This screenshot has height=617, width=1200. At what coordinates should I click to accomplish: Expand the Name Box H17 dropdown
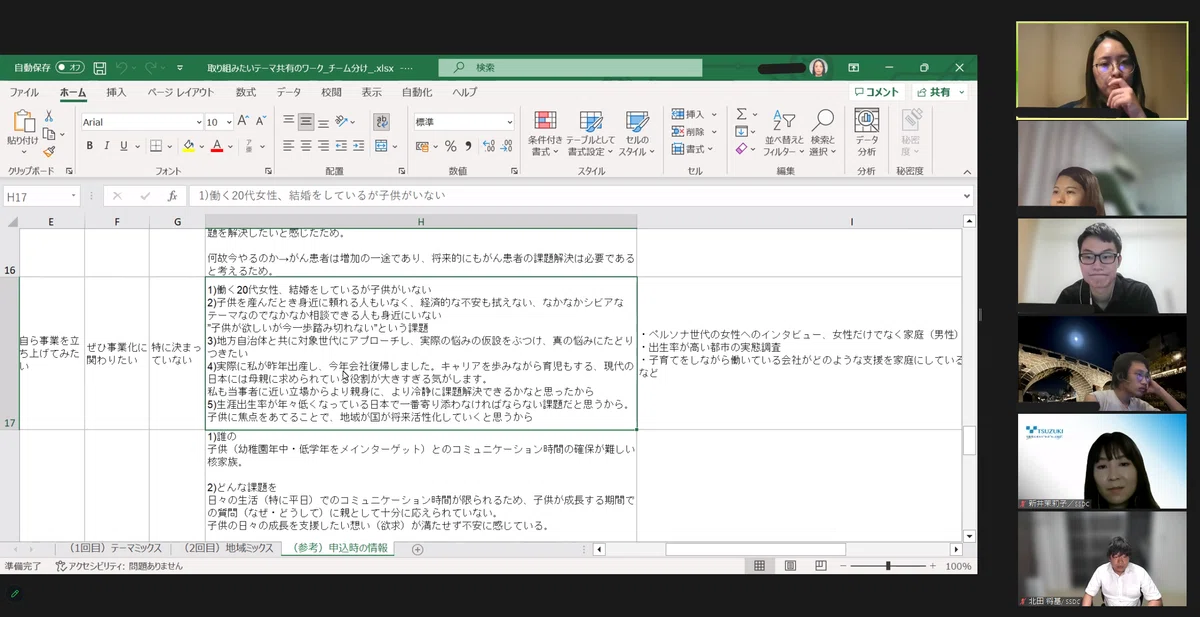pyautogui.click(x=73, y=197)
